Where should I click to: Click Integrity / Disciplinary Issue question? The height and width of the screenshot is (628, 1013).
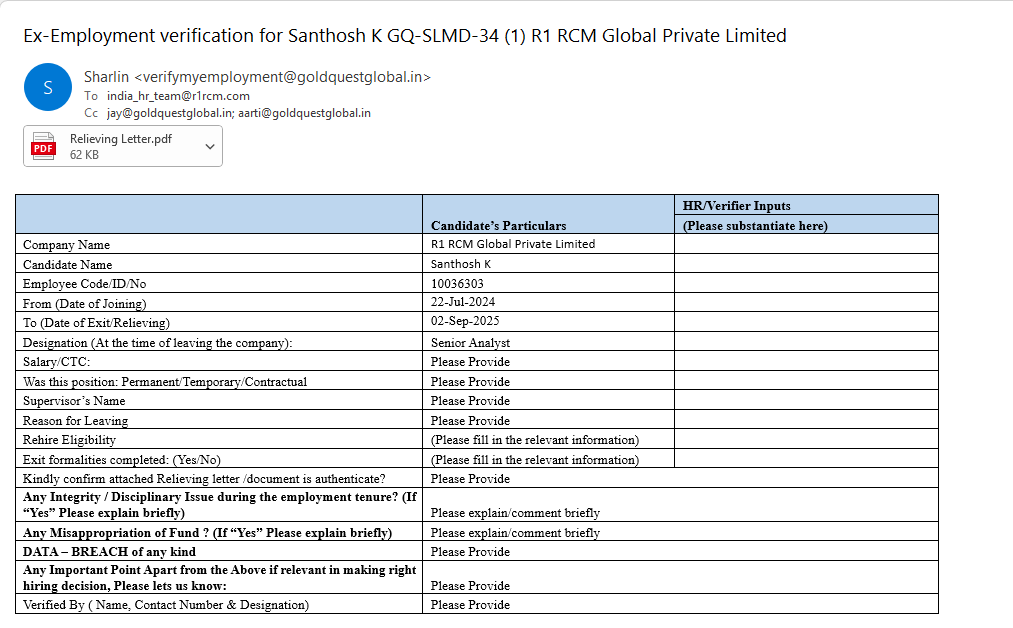click(220, 505)
